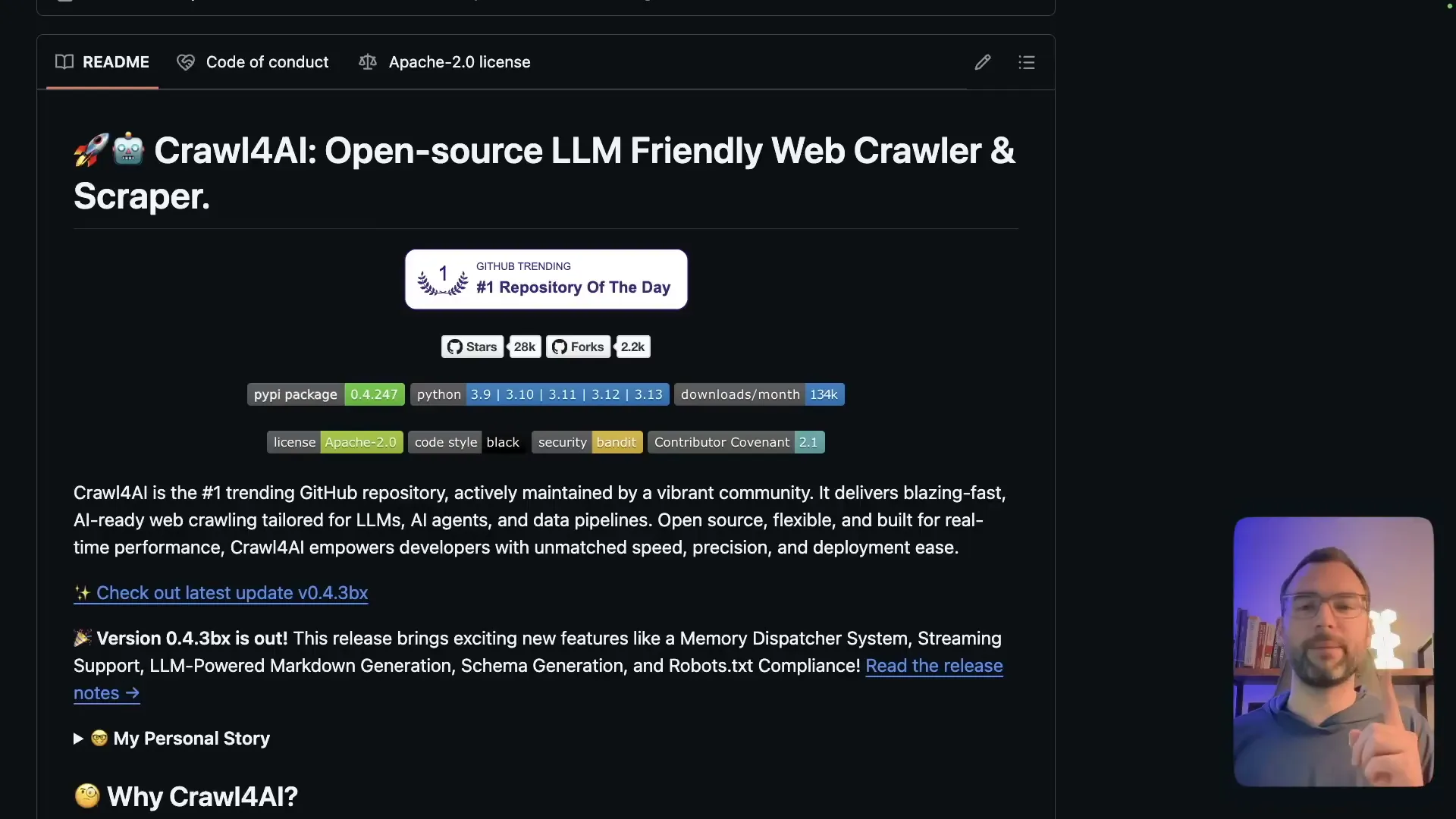Open the README outline list icon

(1026, 62)
